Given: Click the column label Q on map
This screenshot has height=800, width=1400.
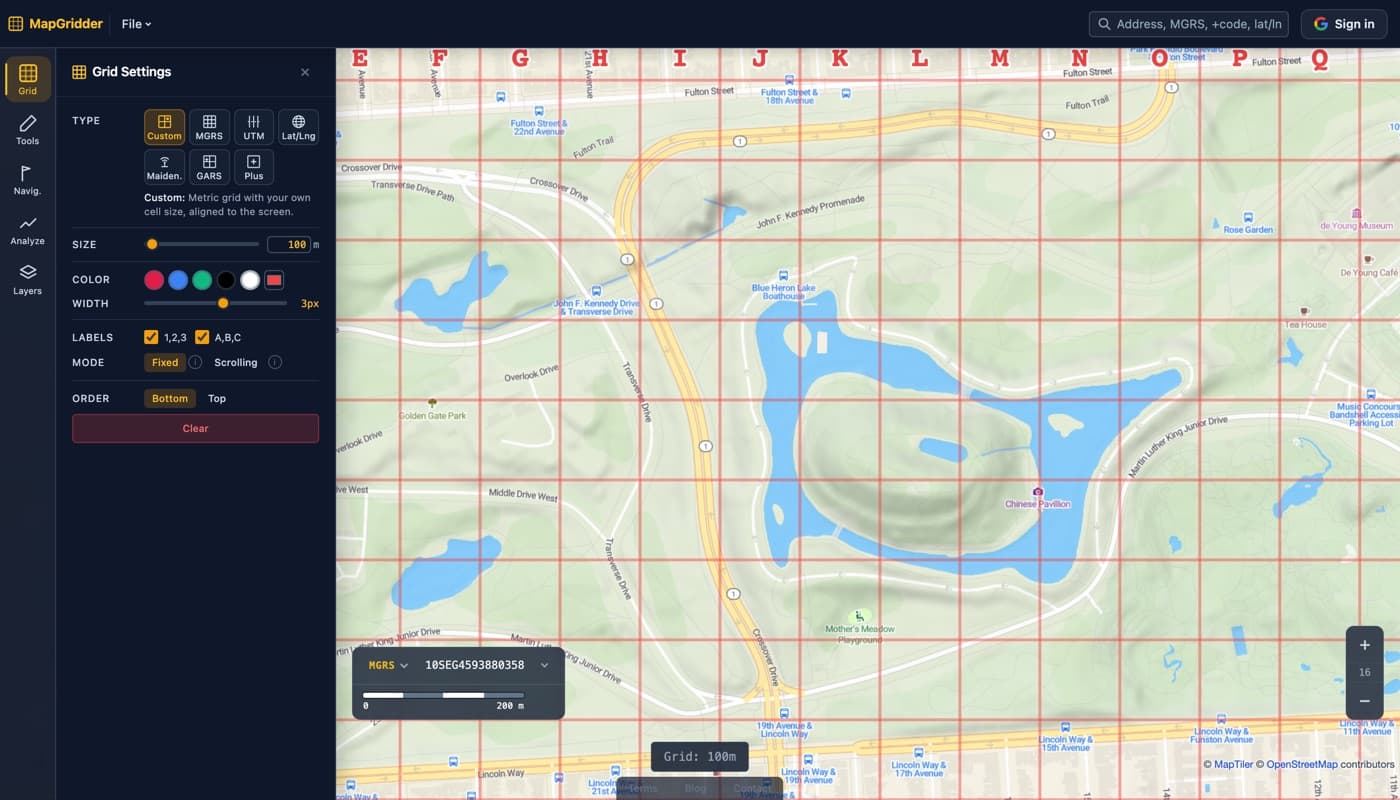Looking at the screenshot, I should pos(1319,59).
